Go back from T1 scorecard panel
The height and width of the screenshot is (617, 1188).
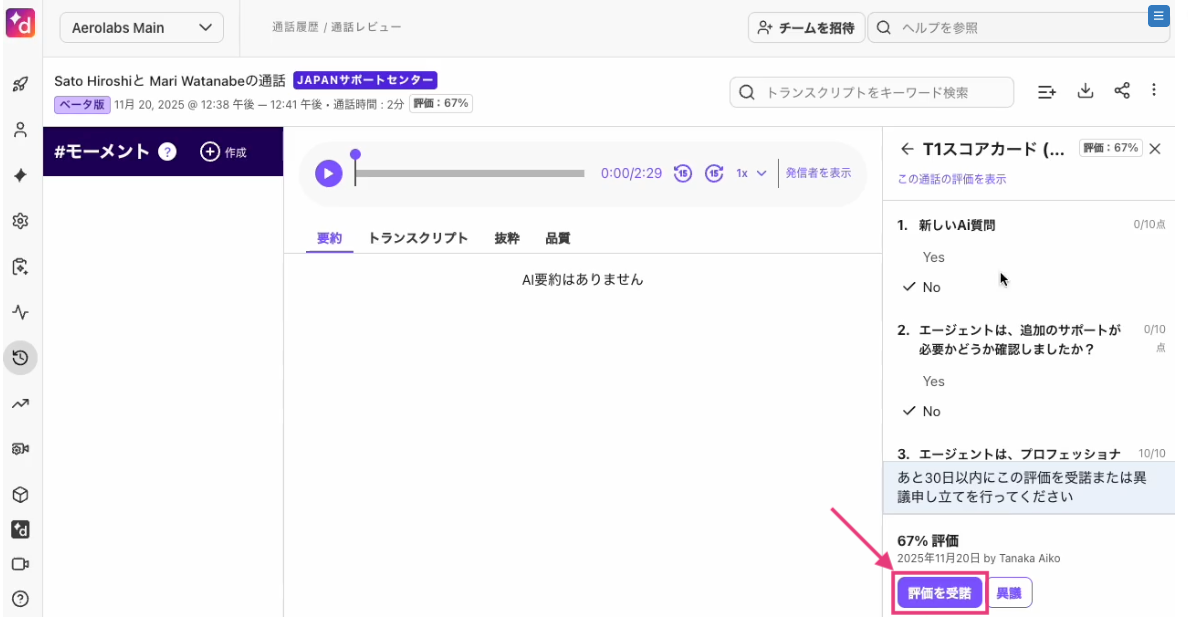(907, 149)
